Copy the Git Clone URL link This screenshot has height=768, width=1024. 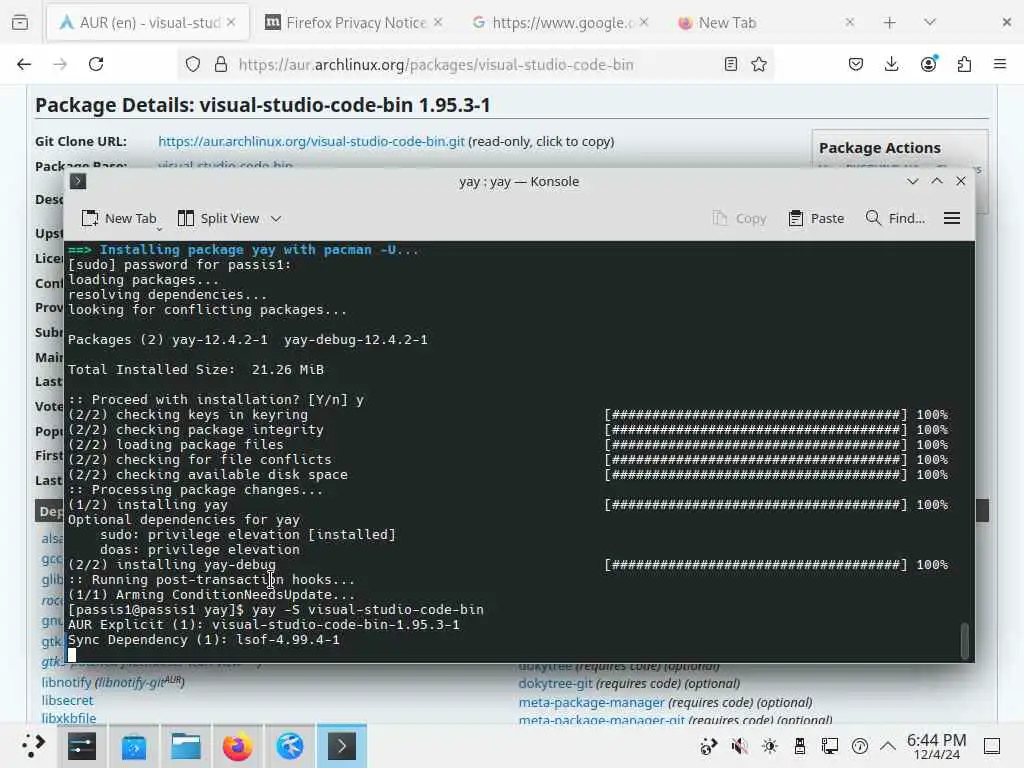pyautogui.click(x=311, y=142)
